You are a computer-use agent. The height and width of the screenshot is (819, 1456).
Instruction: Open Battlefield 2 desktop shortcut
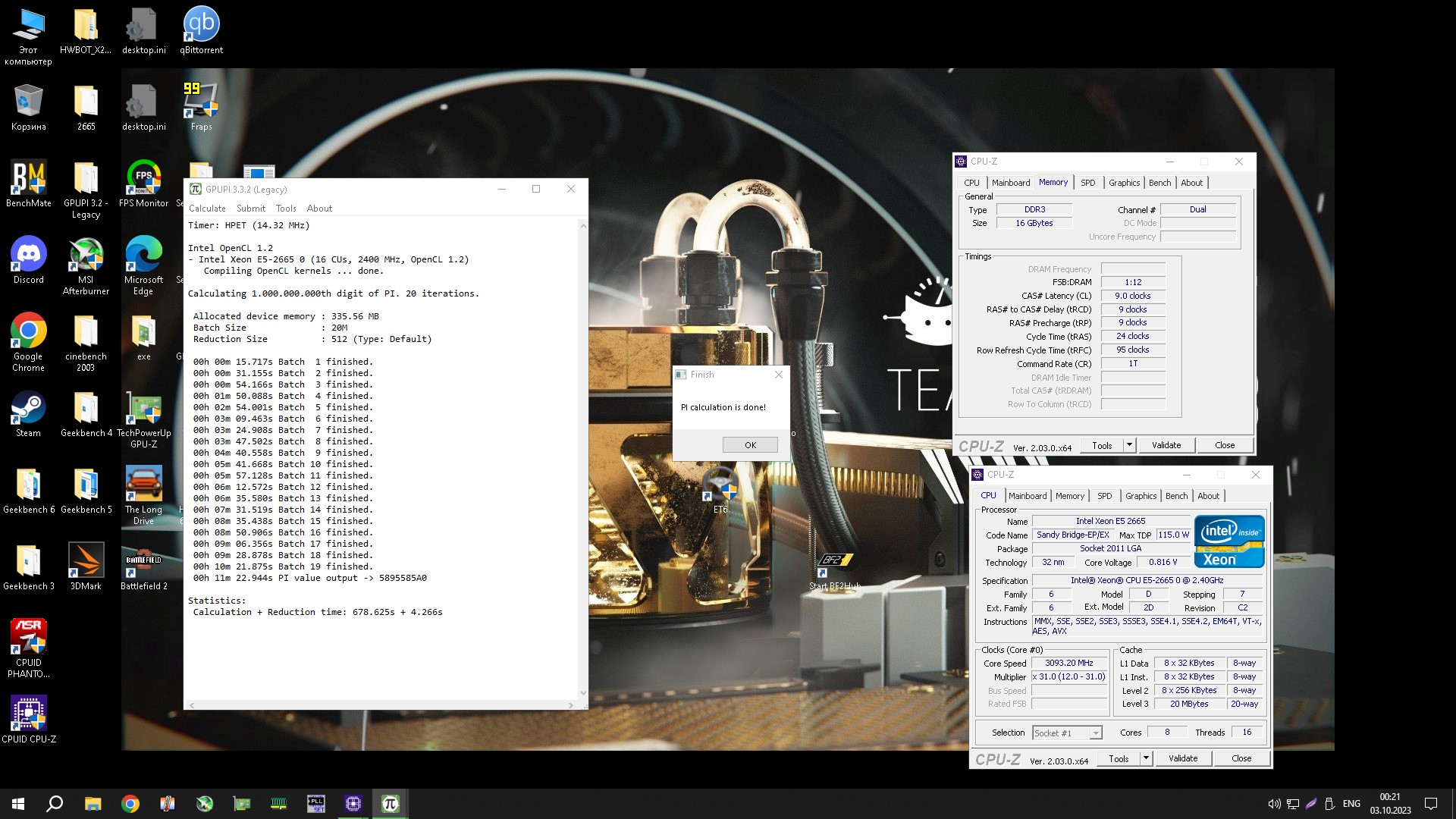[x=143, y=566]
